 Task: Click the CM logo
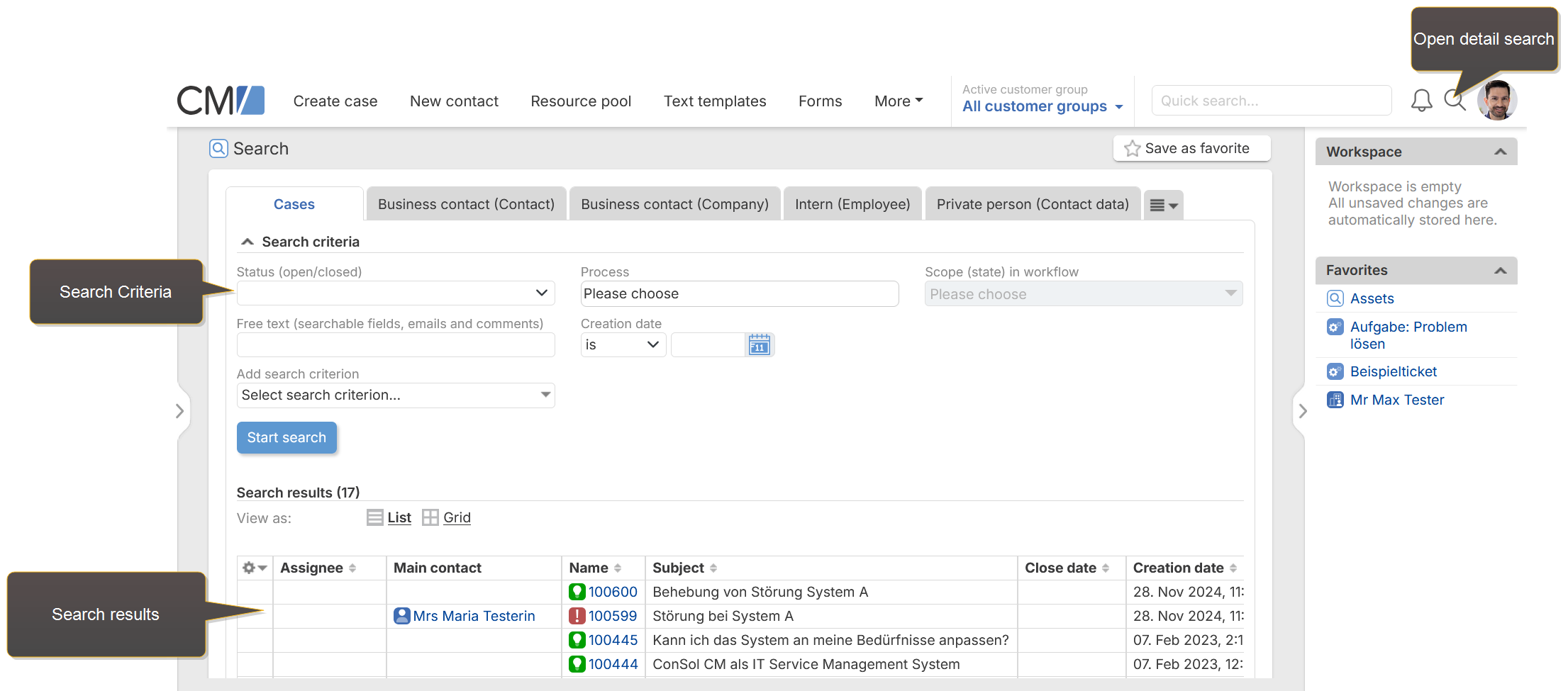coord(220,100)
